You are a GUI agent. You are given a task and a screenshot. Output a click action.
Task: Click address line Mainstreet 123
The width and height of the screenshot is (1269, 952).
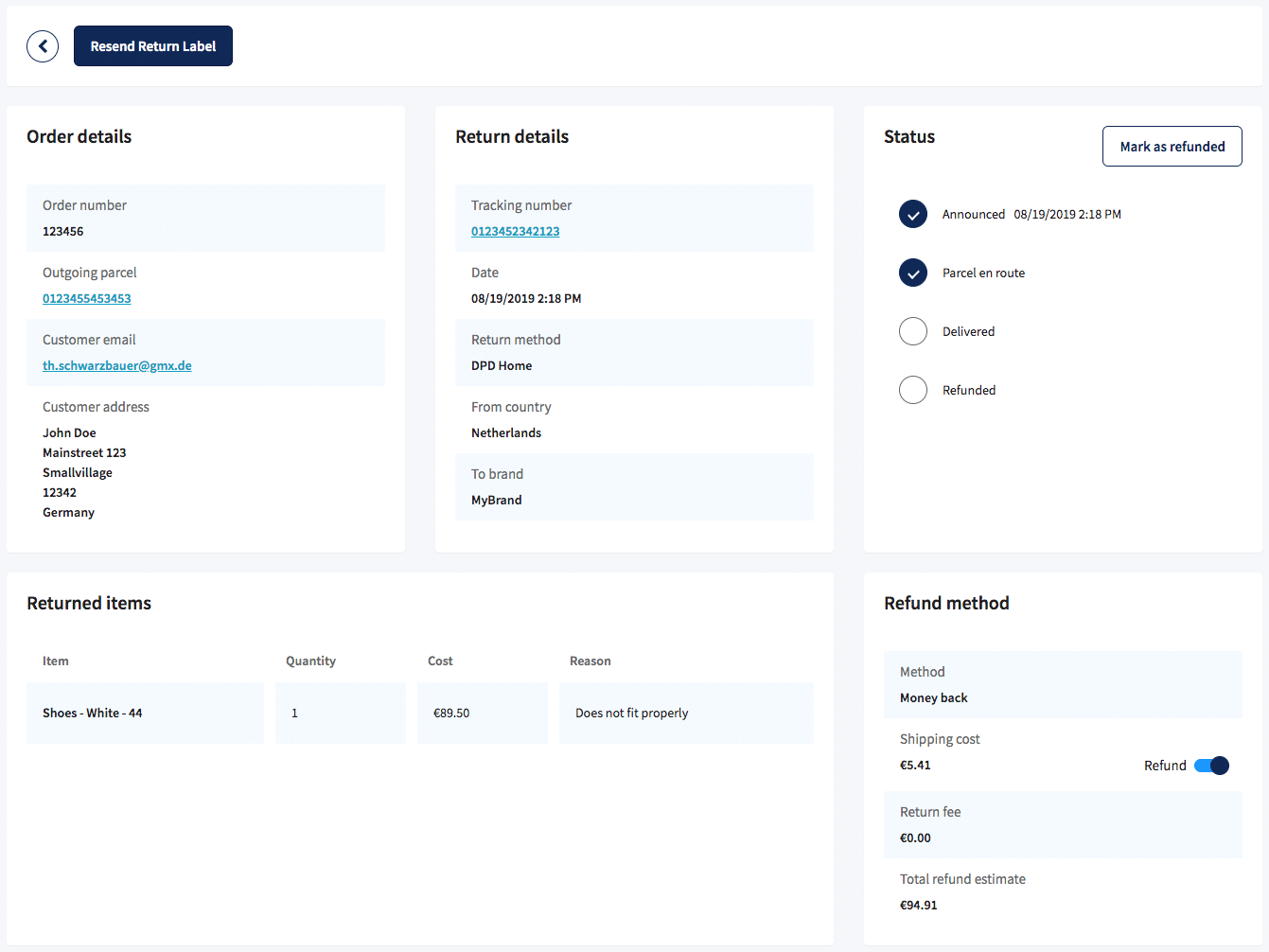point(84,452)
